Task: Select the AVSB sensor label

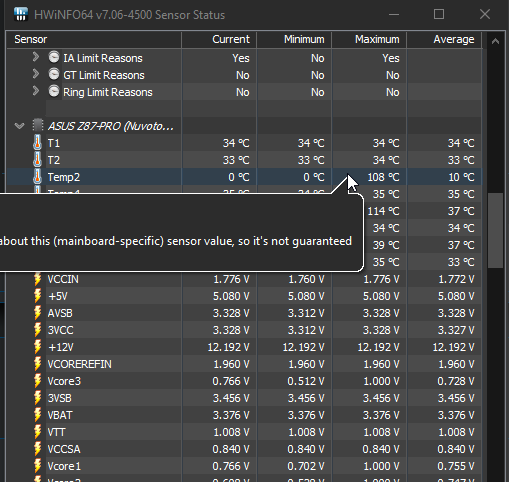Action: (x=60, y=313)
